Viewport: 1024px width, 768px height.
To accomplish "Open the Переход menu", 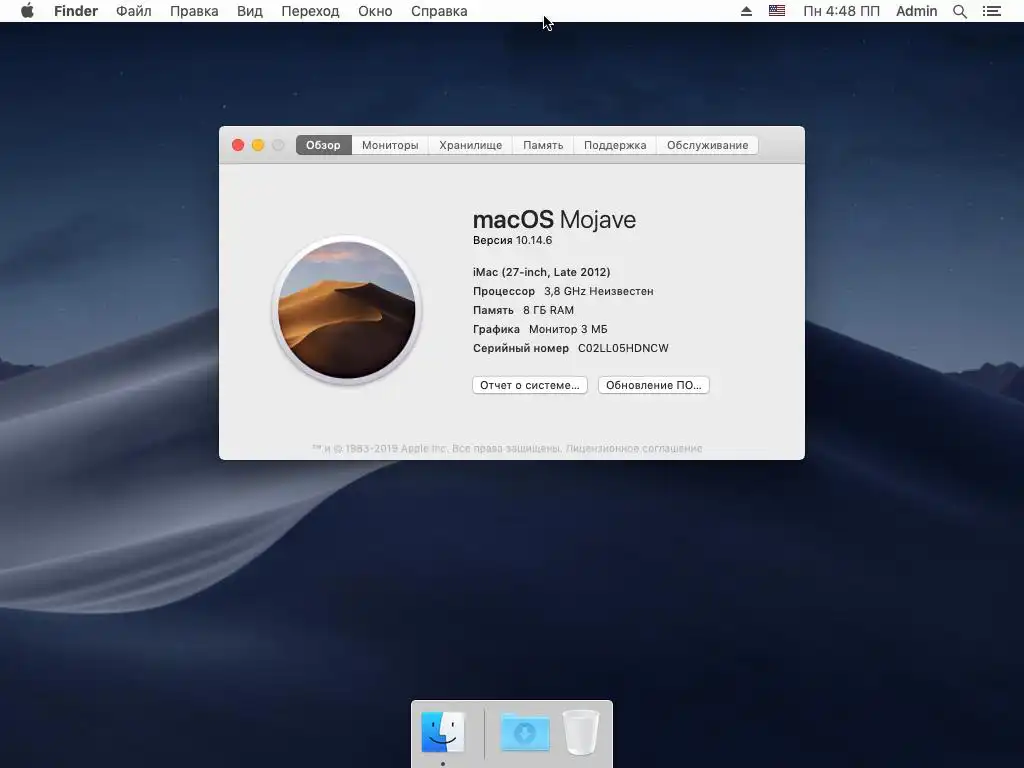I will pos(310,11).
